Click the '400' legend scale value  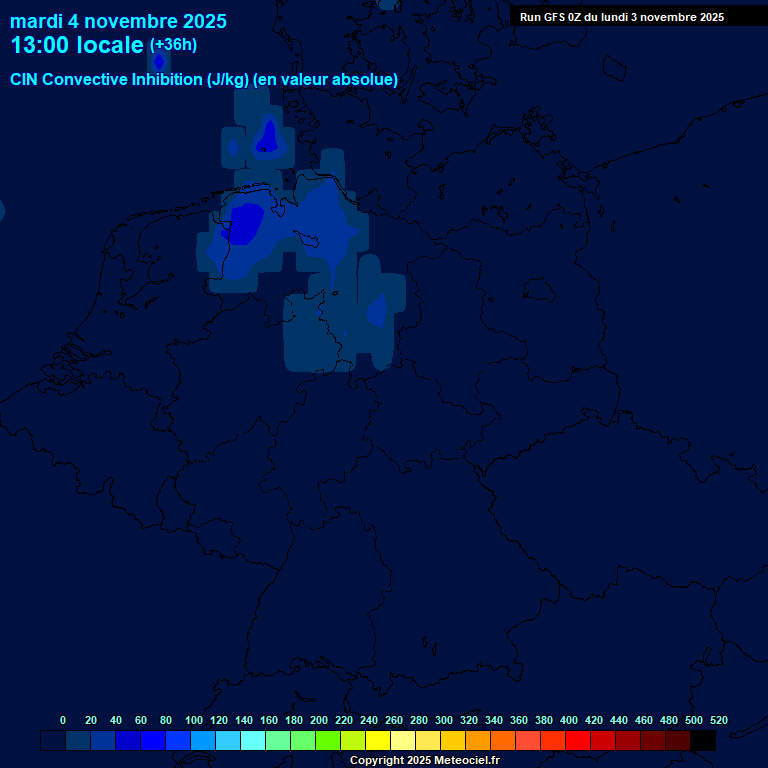click(x=569, y=720)
